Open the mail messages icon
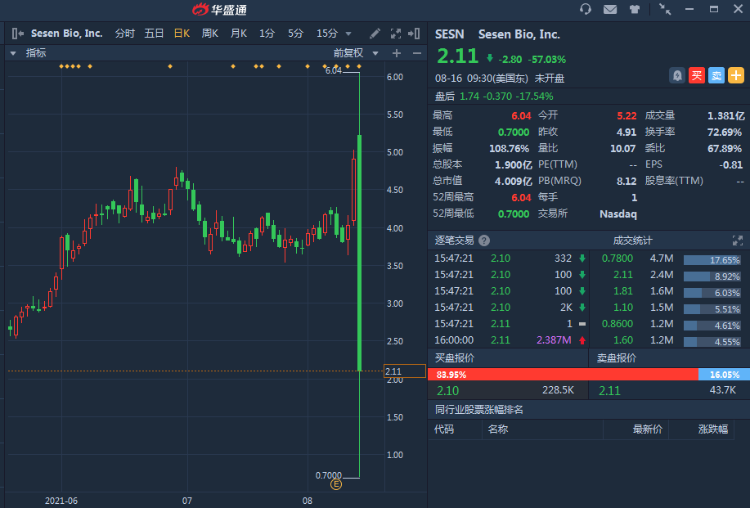Image resolution: width=750 pixels, height=508 pixels. 610,10
